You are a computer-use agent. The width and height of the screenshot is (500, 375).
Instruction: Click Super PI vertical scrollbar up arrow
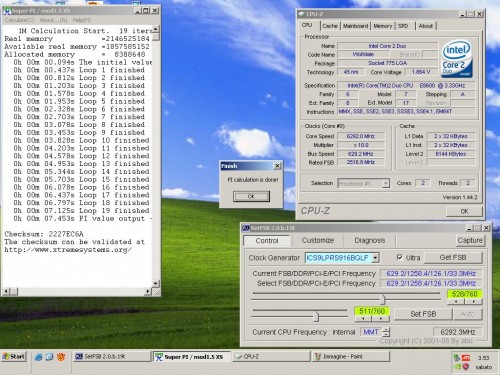(x=155, y=29)
